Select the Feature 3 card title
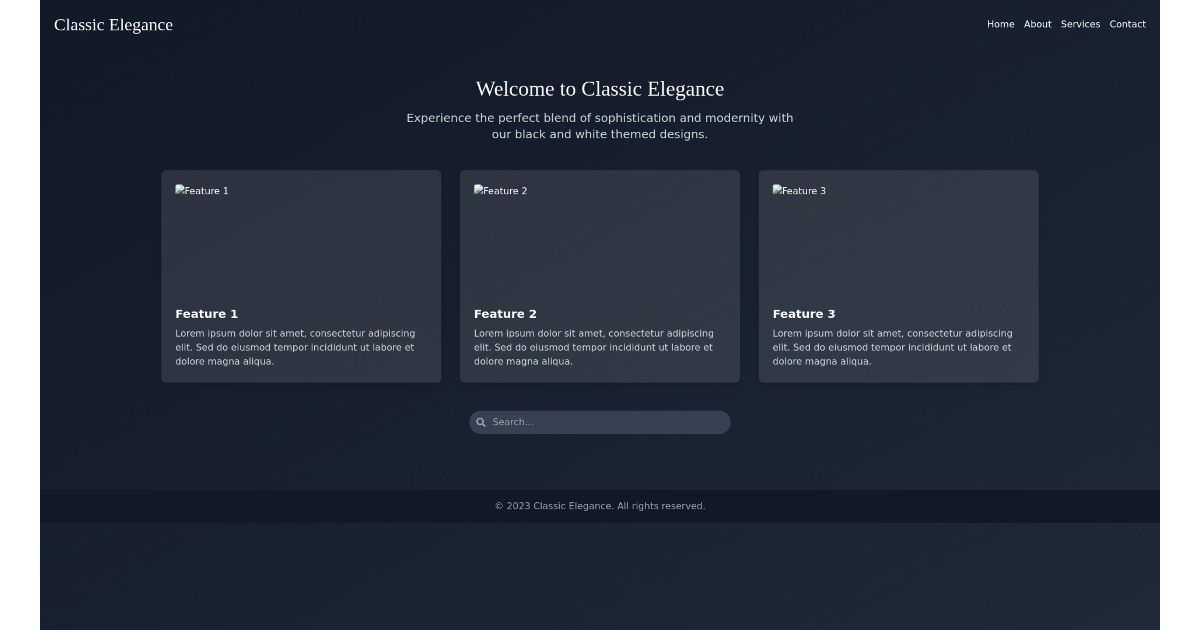 point(804,314)
